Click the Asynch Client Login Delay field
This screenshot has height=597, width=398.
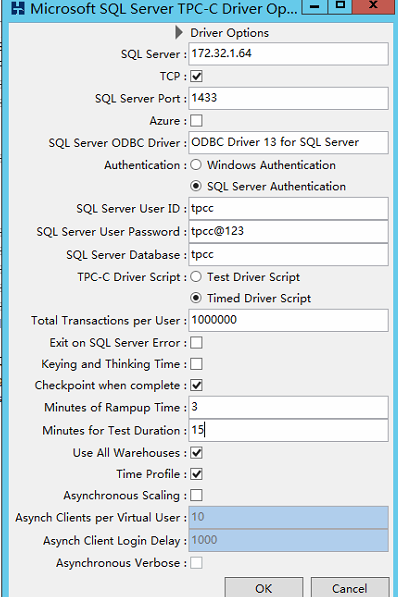pyautogui.click(x=288, y=540)
